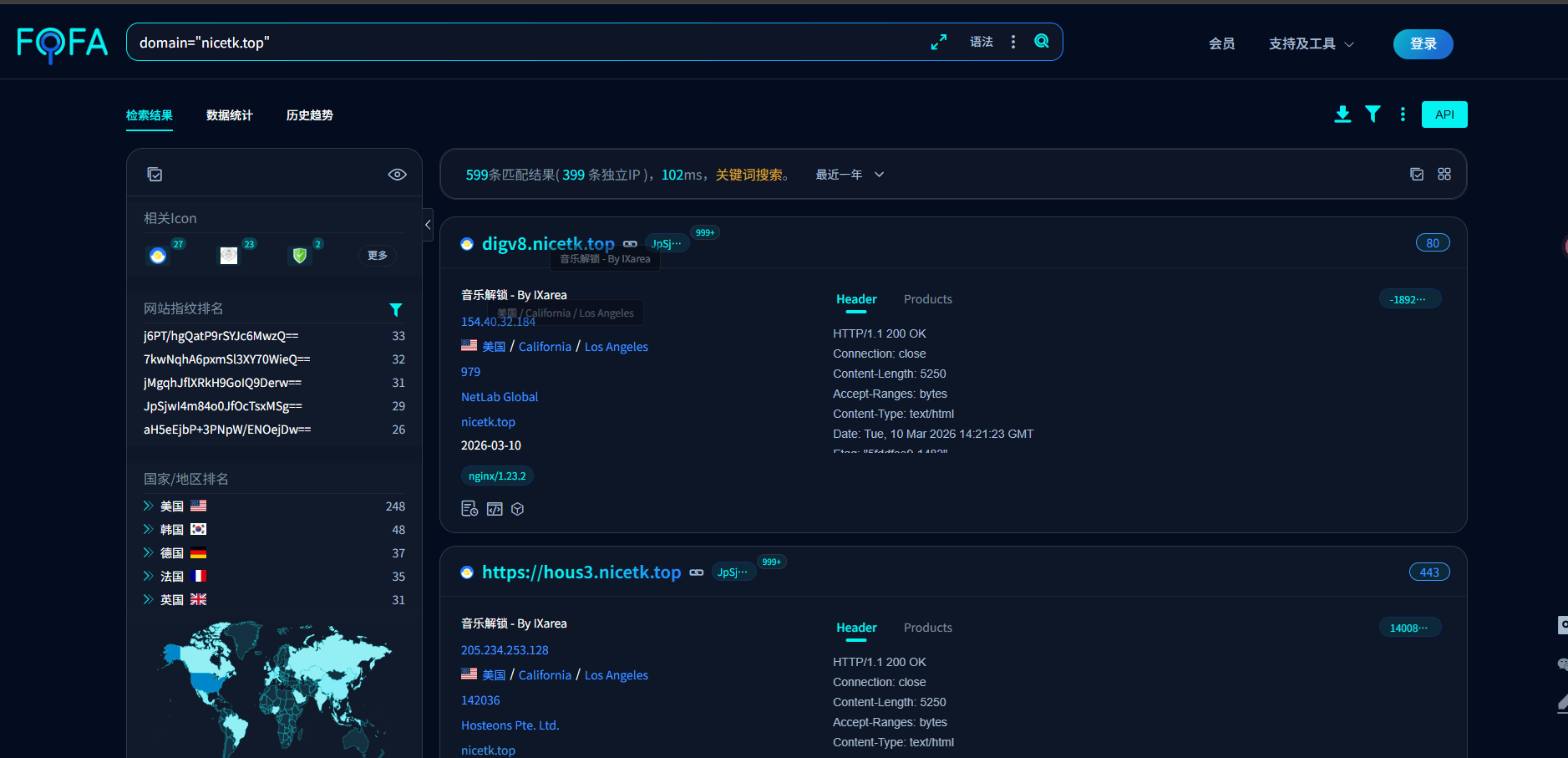This screenshot has height=758, width=1568.
Task: Select the 检索结果 tab
Action: click(150, 115)
